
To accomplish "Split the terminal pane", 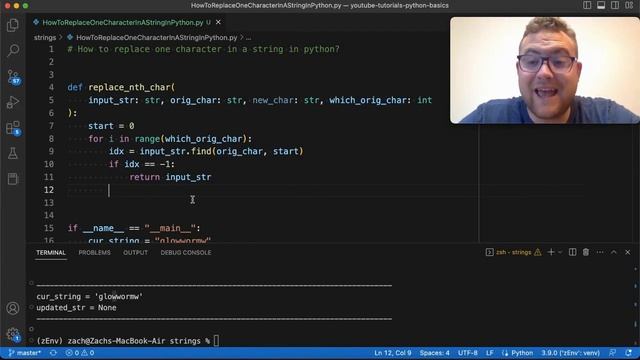I will pyautogui.click(x=573, y=252).
